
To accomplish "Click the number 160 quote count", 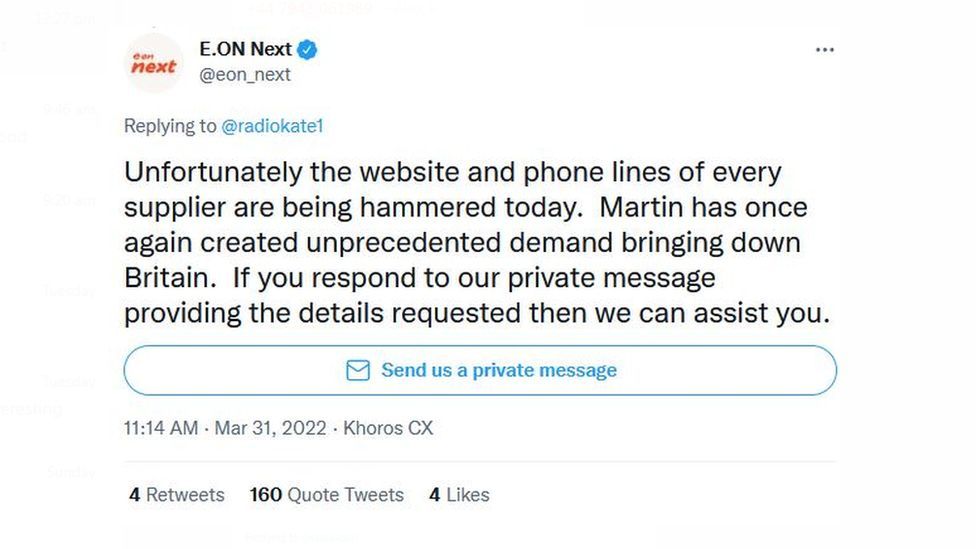I will 266,495.
